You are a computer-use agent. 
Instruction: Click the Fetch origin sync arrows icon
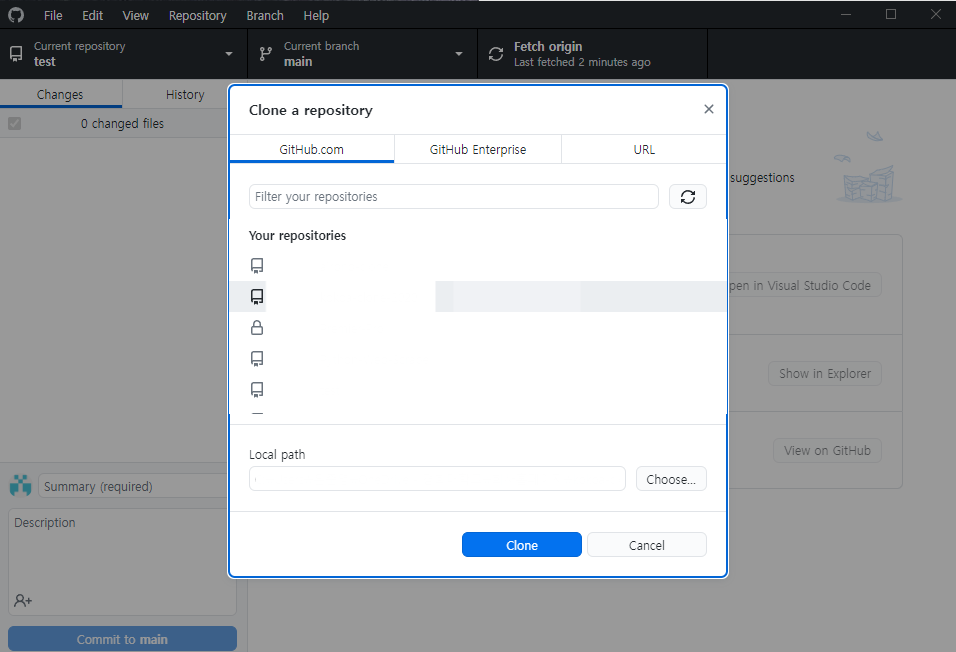[496, 54]
